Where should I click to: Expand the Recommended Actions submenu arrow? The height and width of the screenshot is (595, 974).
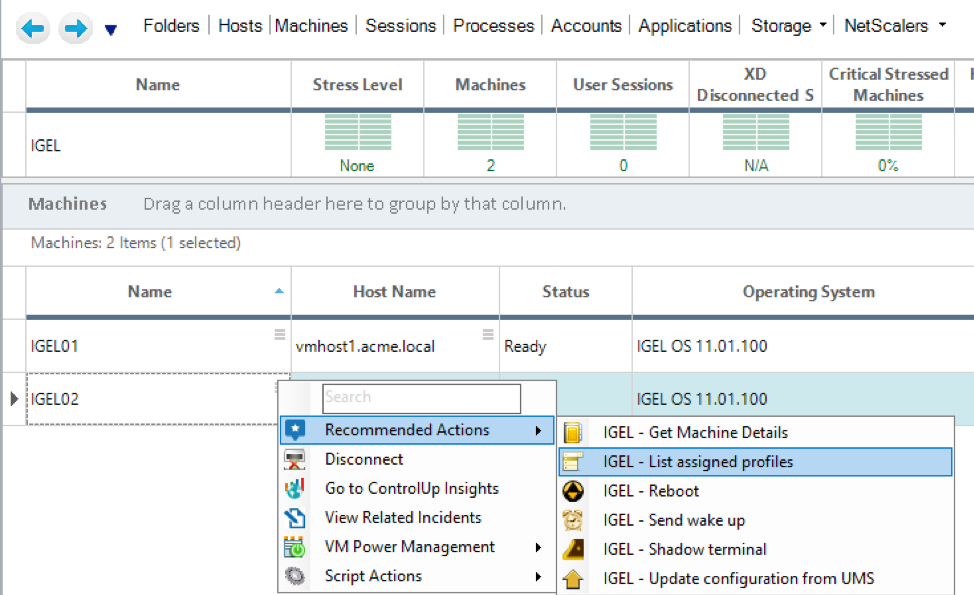(538, 430)
